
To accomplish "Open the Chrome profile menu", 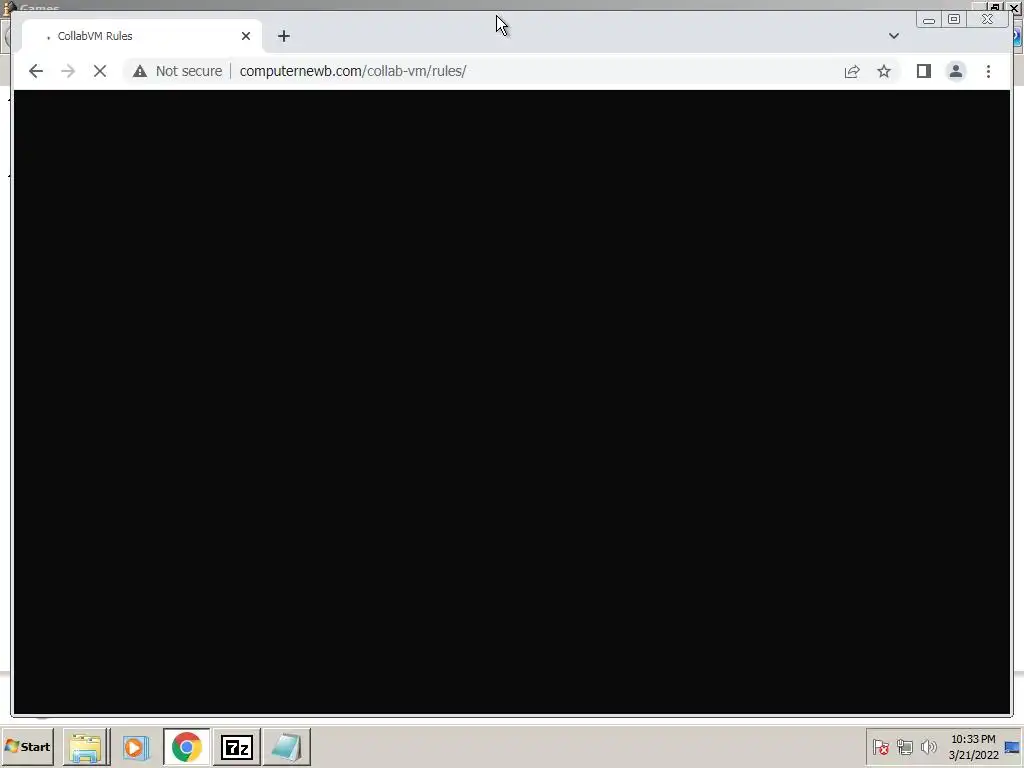I will click(x=955, y=71).
